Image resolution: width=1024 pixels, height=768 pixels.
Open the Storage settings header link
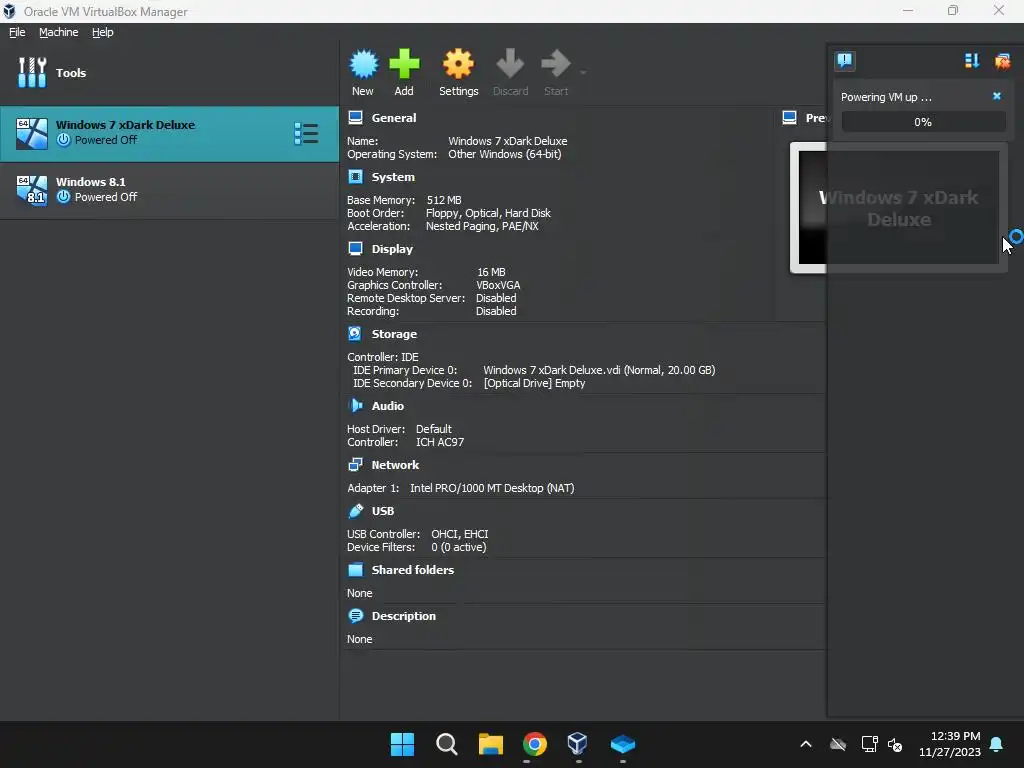(x=394, y=334)
